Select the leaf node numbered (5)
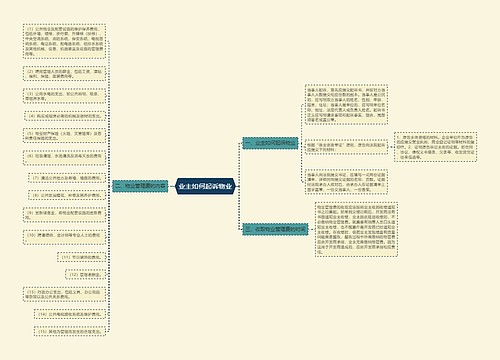This screenshot has width=500, height=360. (64, 135)
